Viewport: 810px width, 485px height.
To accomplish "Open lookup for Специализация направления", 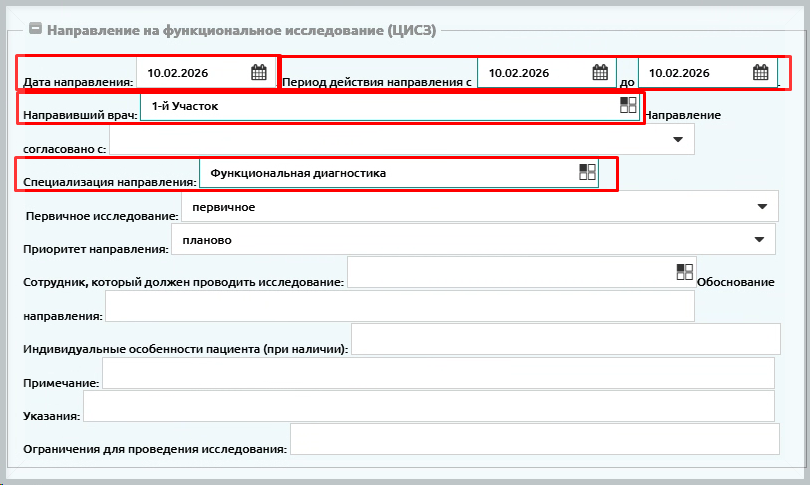I will tap(587, 172).
